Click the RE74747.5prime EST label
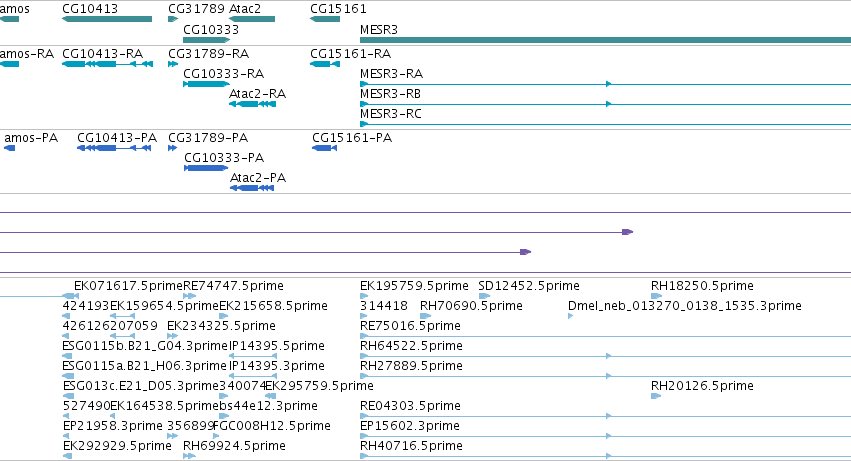 [233, 286]
